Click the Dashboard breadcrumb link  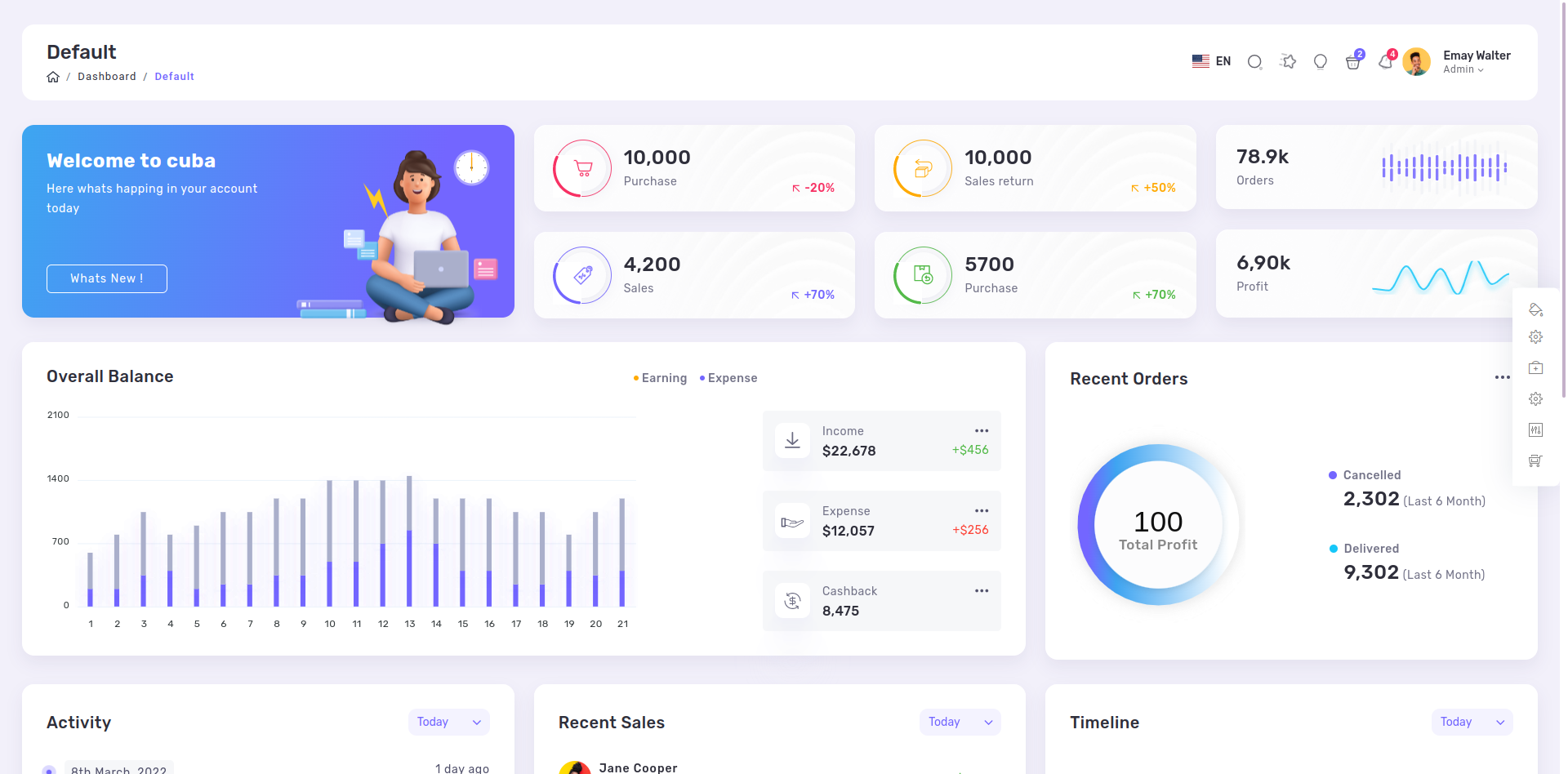107,76
